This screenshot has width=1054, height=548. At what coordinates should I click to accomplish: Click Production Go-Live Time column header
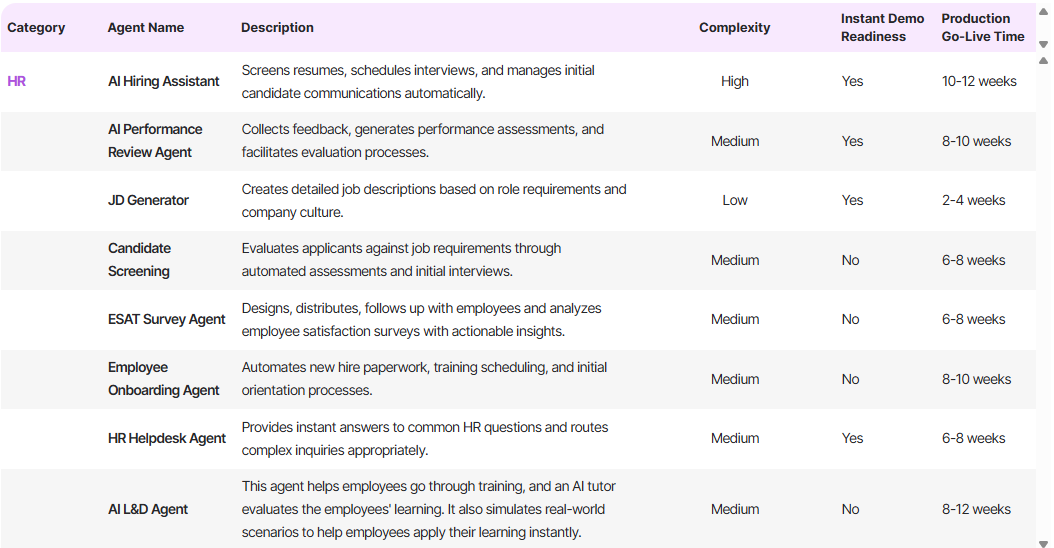(983, 28)
